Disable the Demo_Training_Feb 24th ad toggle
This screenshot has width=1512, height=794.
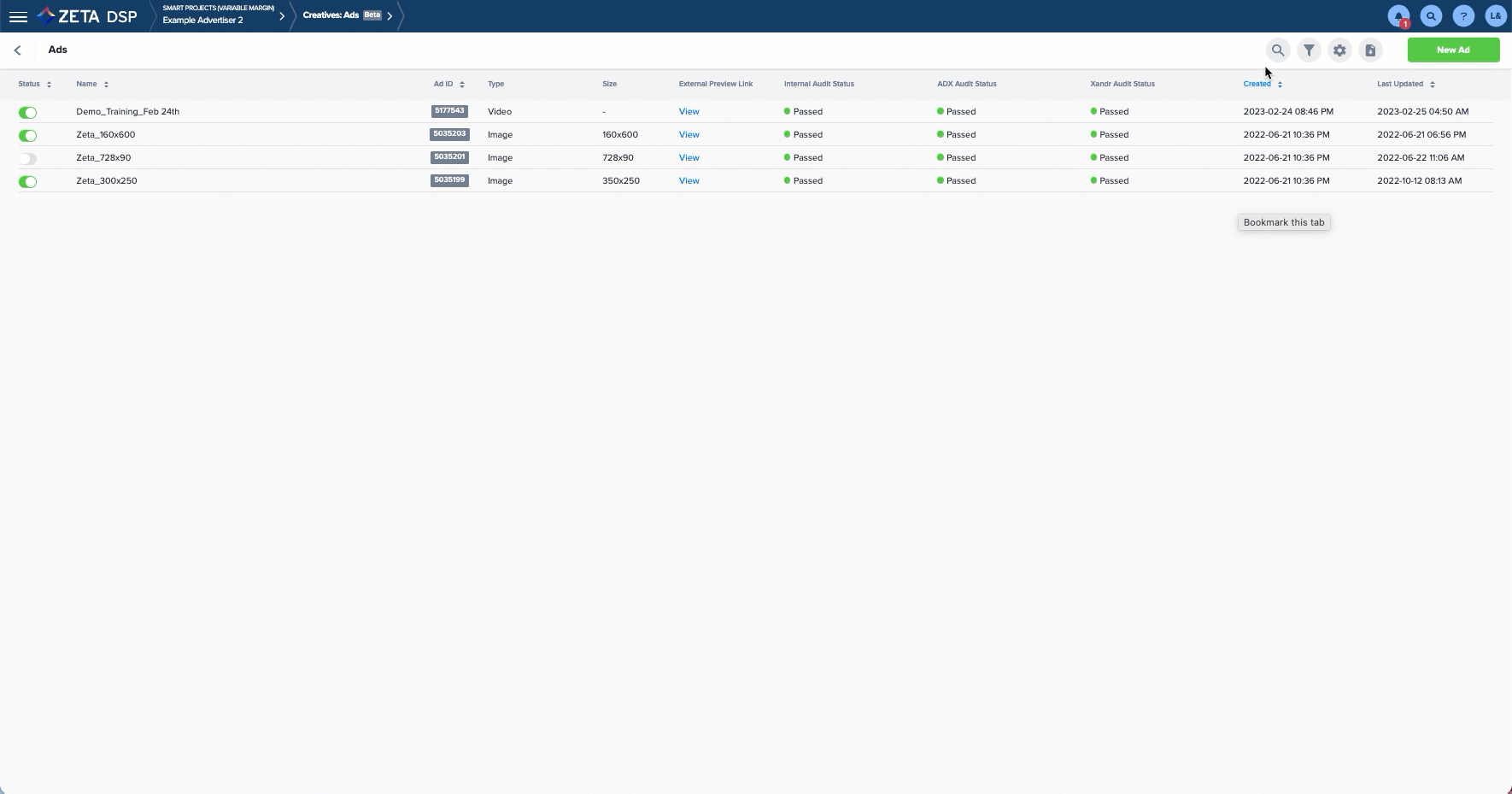click(28, 112)
